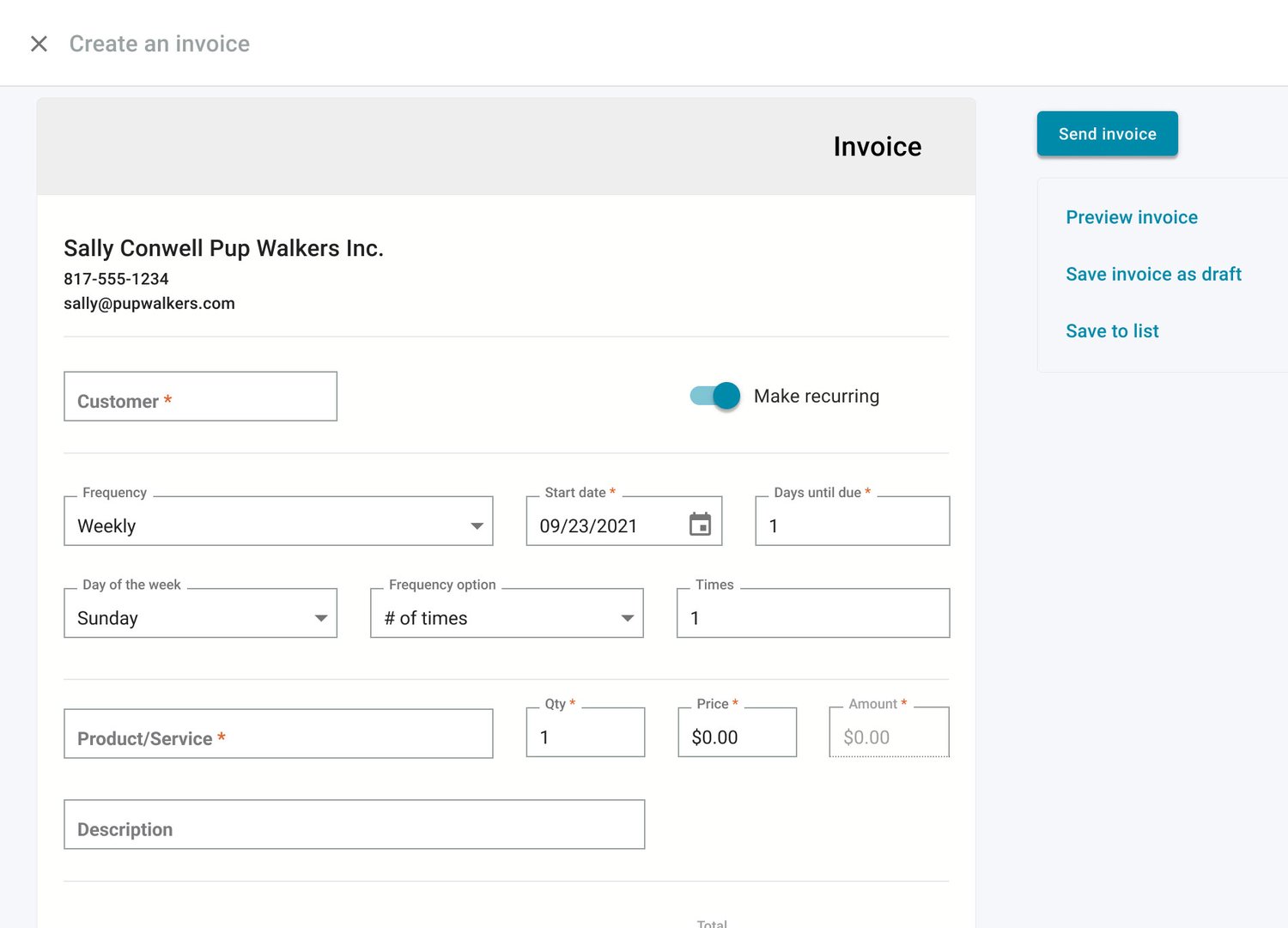Select the sally@pupwalkers.com email text
This screenshot has height=928, width=1288.
click(x=149, y=303)
